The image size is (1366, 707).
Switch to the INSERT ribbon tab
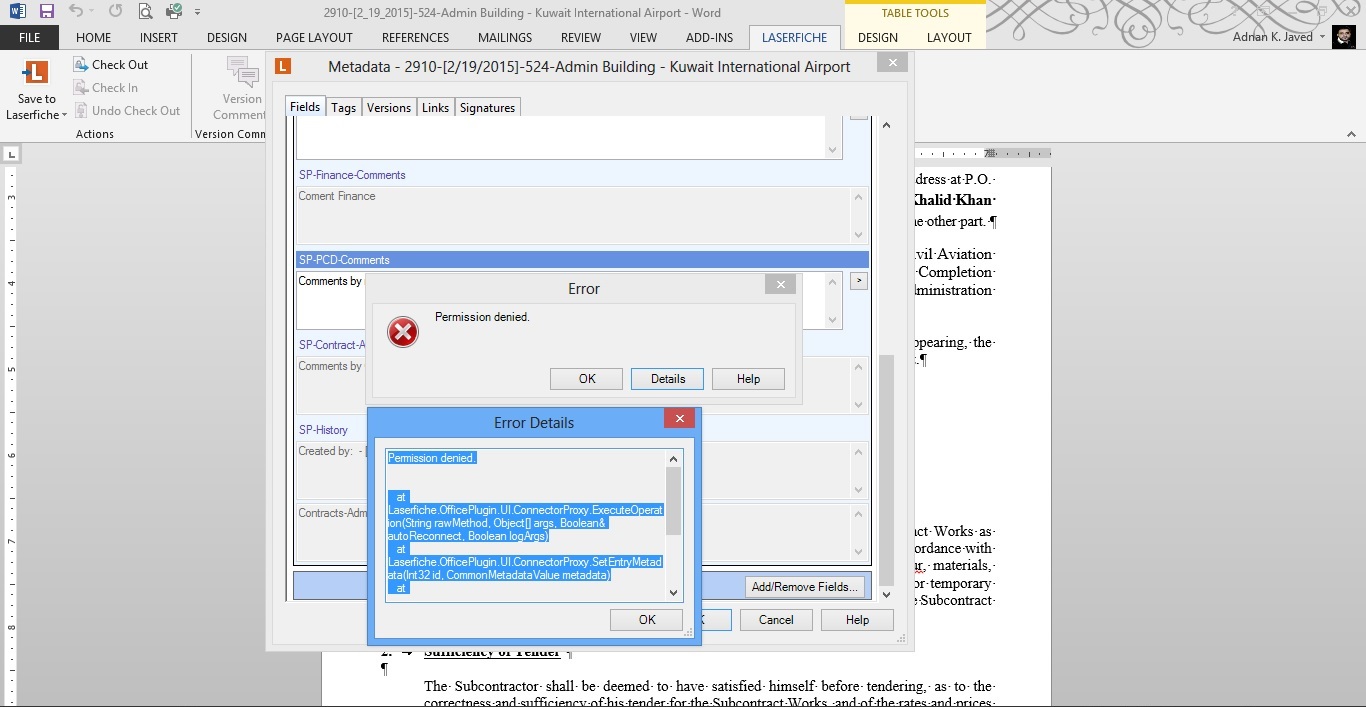click(159, 37)
